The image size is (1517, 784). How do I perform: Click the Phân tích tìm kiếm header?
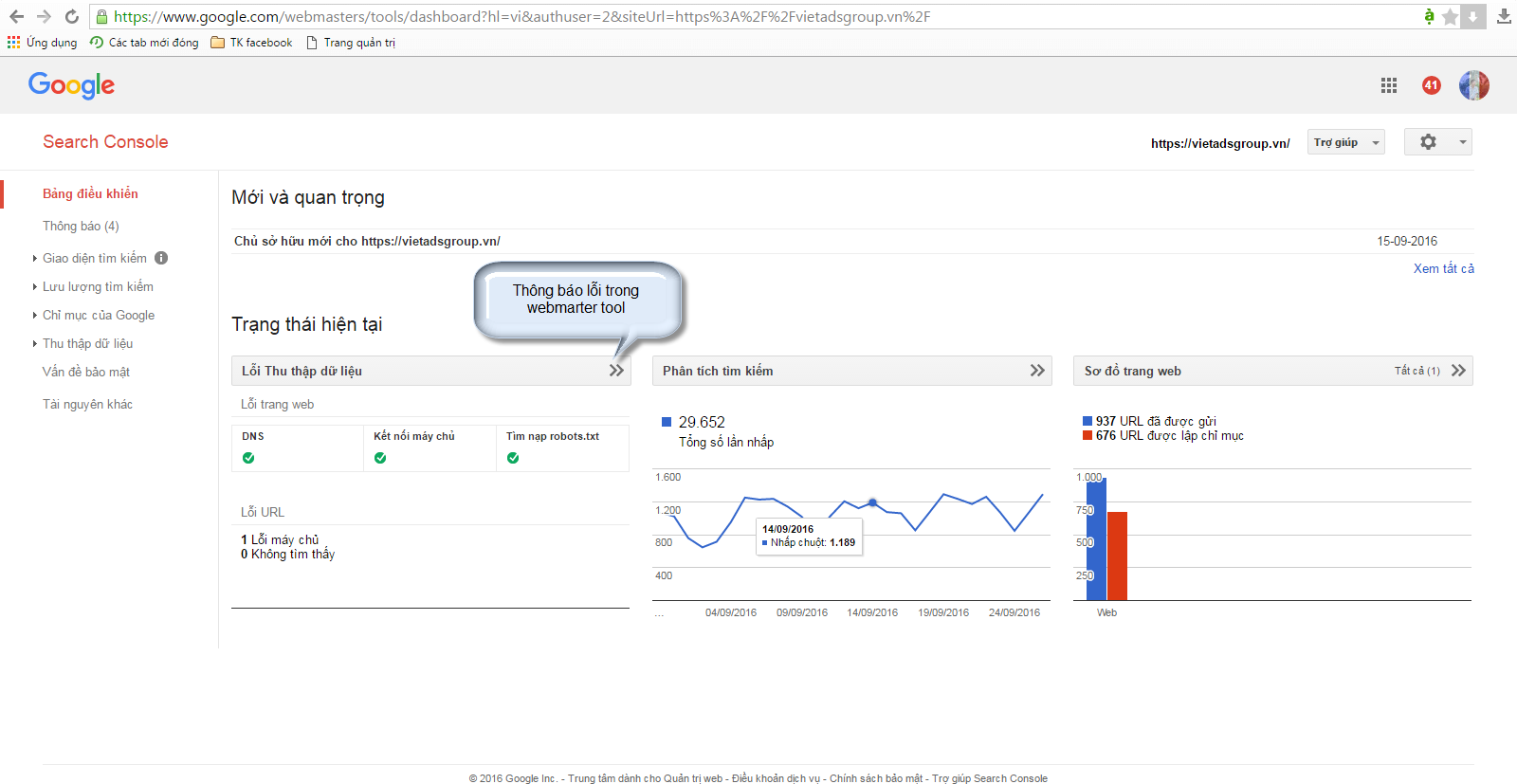pyautogui.click(x=718, y=371)
